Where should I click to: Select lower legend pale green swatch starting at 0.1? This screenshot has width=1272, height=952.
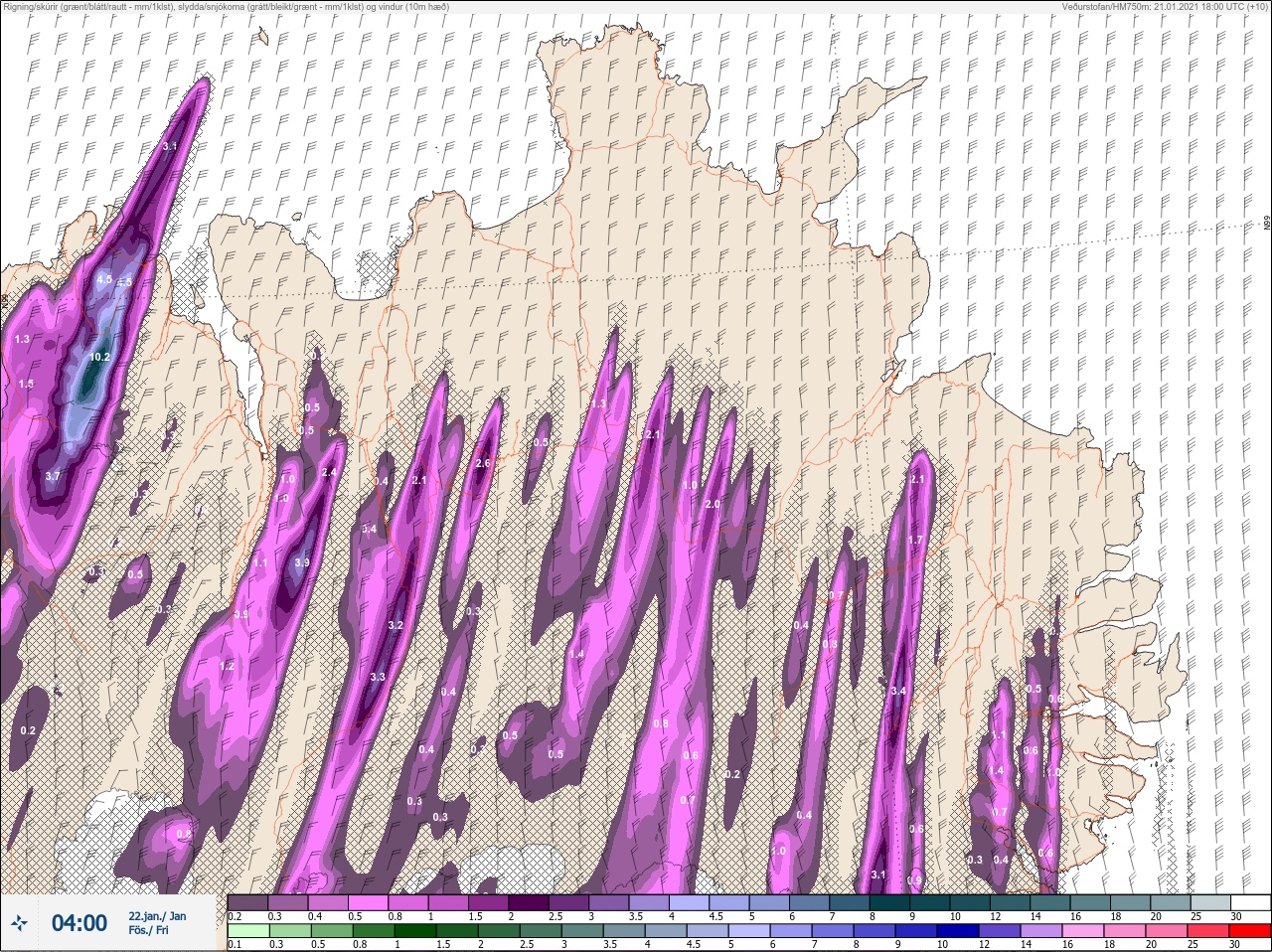(x=247, y=931)
